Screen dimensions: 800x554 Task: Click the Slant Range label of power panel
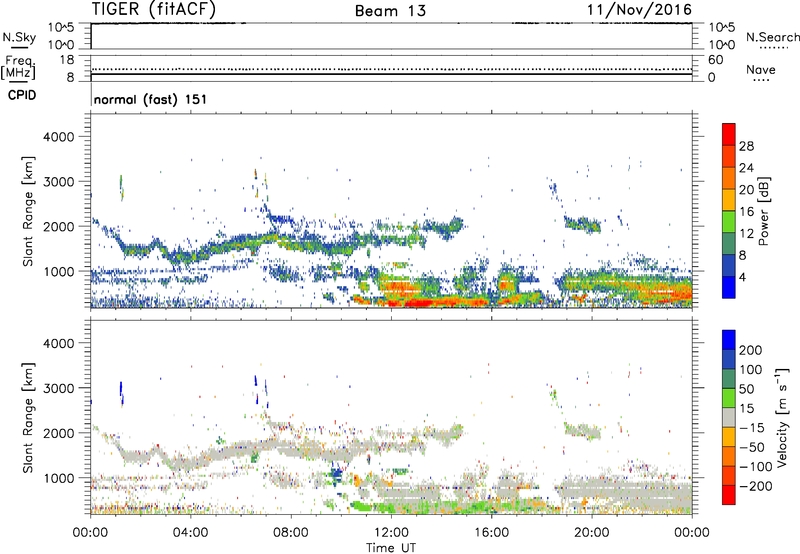click(x=28, y=211)
